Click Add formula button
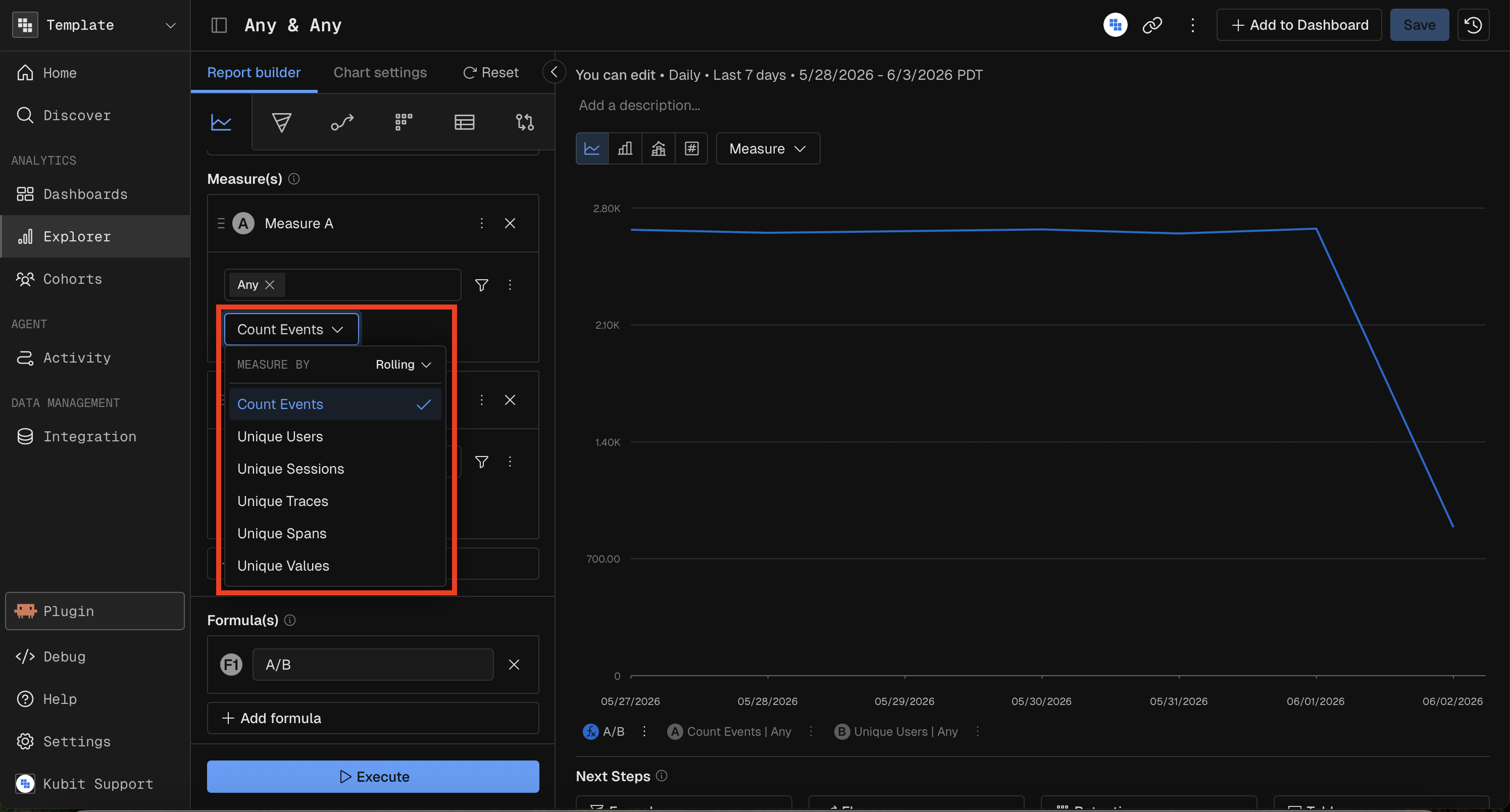Viewport: 1510px width, 812px height. click(x=373, y=718)
